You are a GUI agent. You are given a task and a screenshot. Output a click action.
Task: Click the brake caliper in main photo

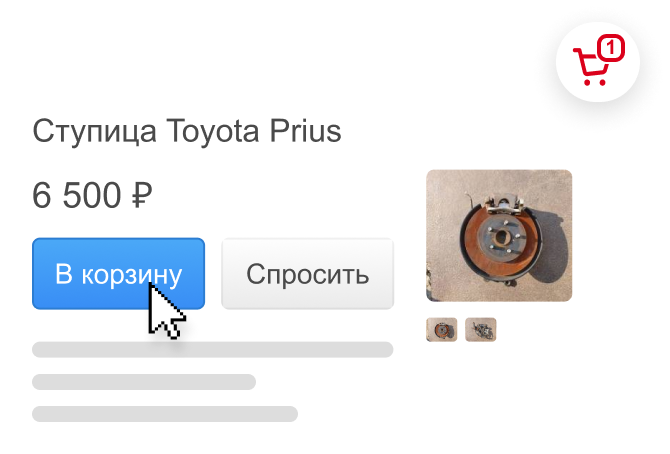(505, 202)
